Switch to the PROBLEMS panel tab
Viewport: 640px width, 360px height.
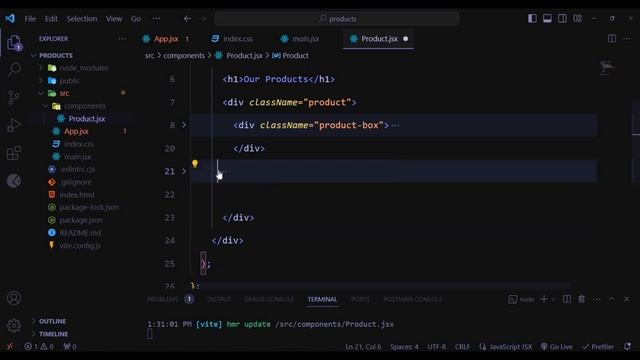(x=163, y=299)
